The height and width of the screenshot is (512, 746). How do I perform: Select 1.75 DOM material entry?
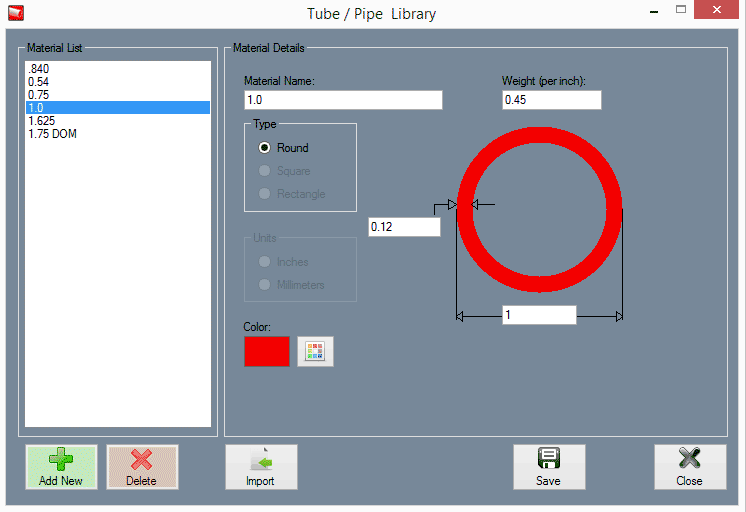tap(52, 133)
